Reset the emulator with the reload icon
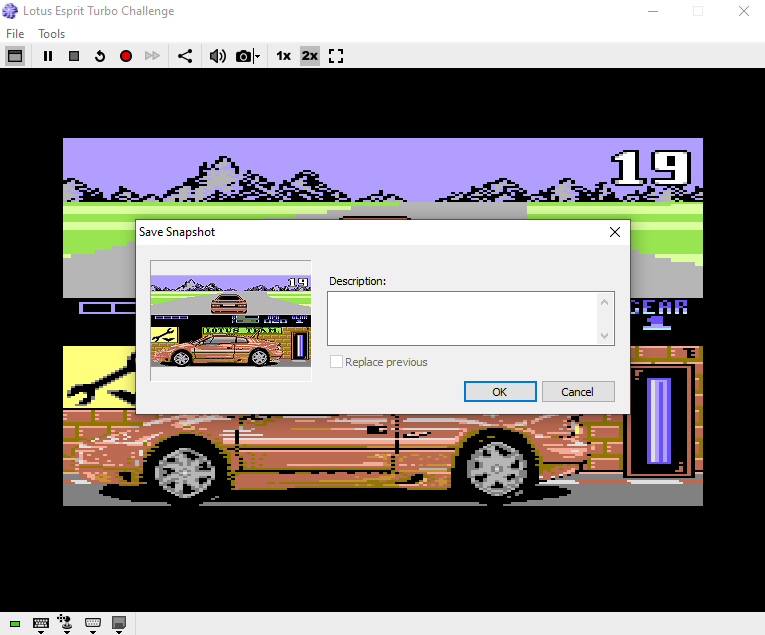 (x=100, y=56)
